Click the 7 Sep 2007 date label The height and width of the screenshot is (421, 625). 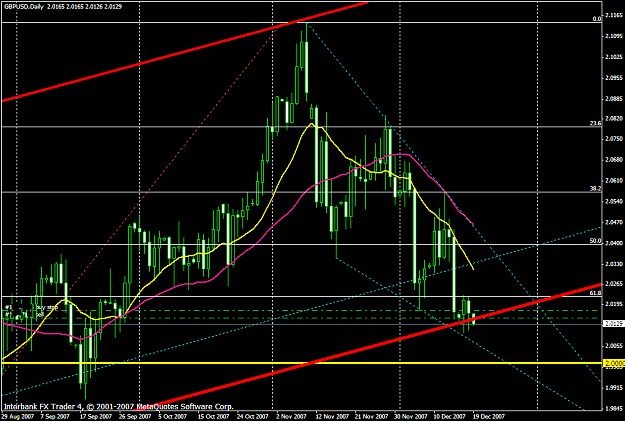coord(54,417)
